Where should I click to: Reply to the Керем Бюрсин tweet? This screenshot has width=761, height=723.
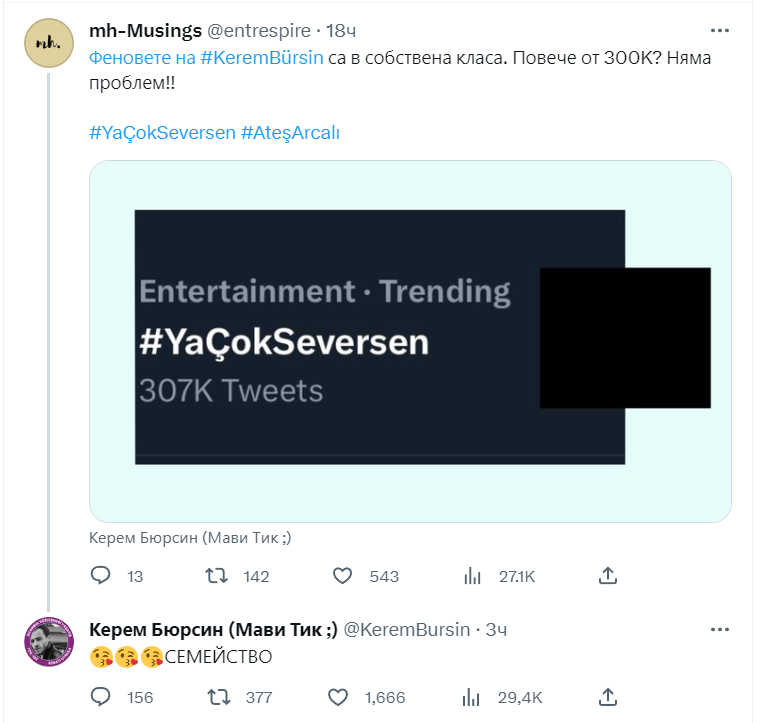point(100,697)
